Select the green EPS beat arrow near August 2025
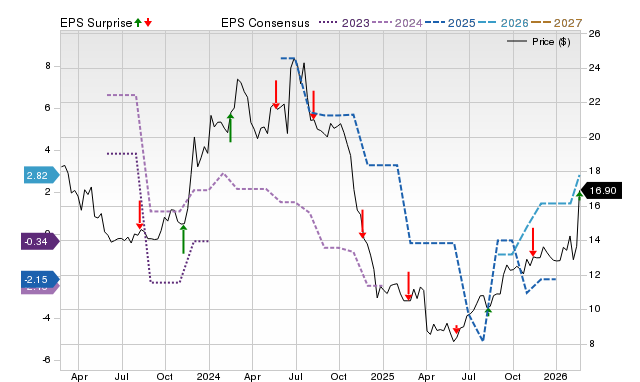This screenshot has height=382, width=640. tap(489, 312)
